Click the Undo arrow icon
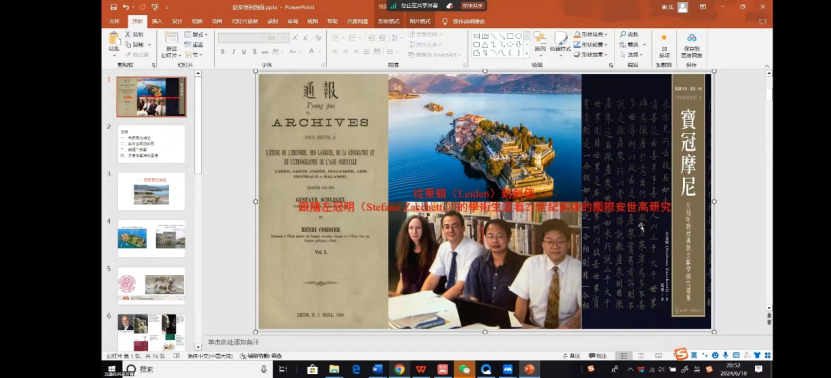This screenshot has width=831, height=378. point(126,7)
